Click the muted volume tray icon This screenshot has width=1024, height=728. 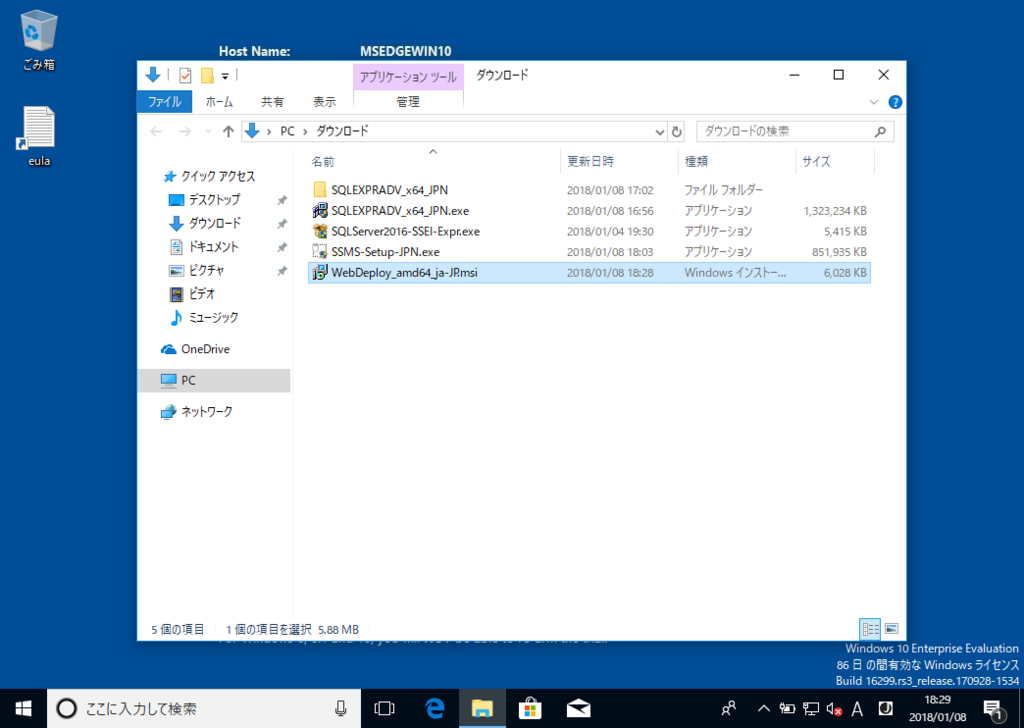834,708
